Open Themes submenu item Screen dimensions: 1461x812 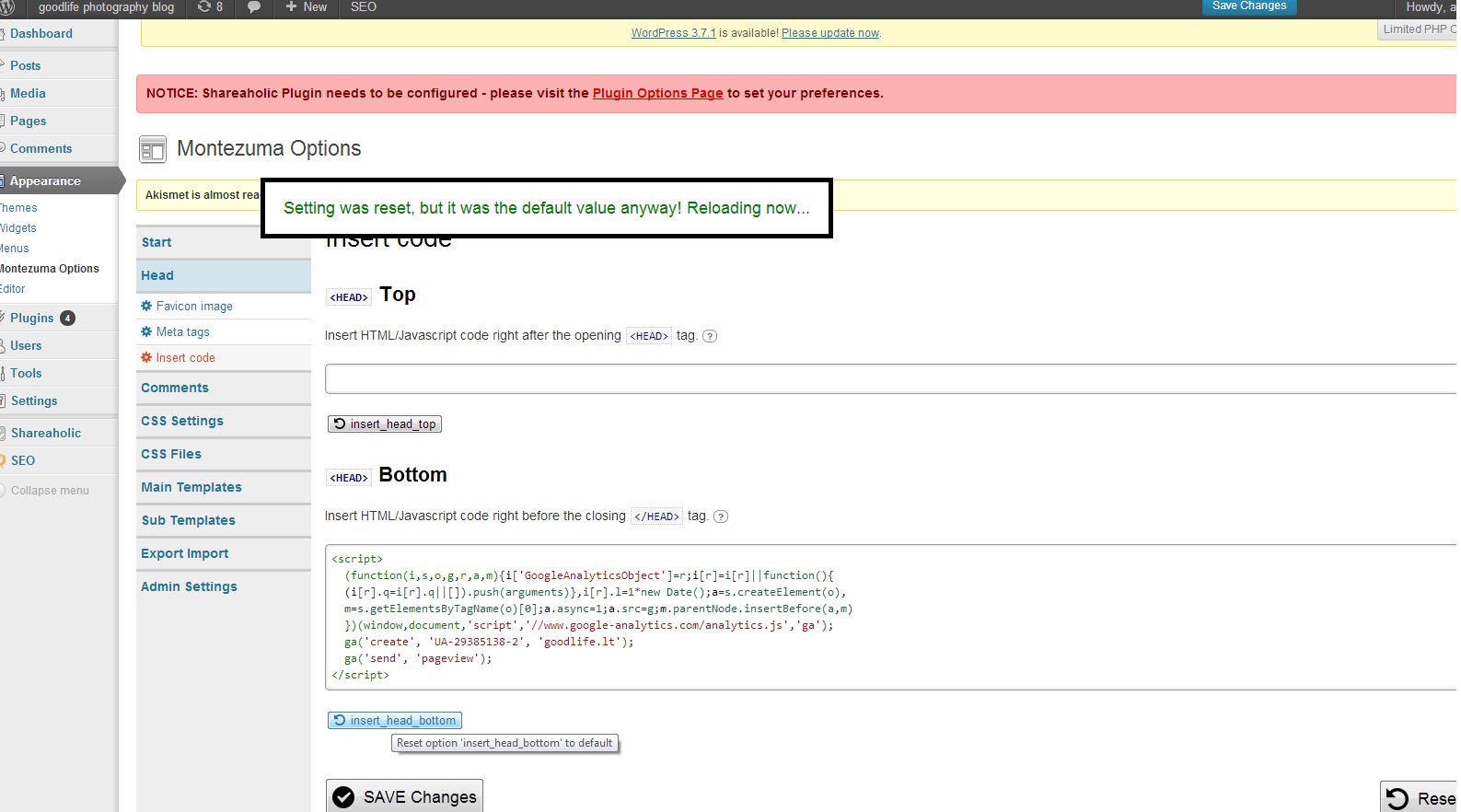tap(18, 208)
